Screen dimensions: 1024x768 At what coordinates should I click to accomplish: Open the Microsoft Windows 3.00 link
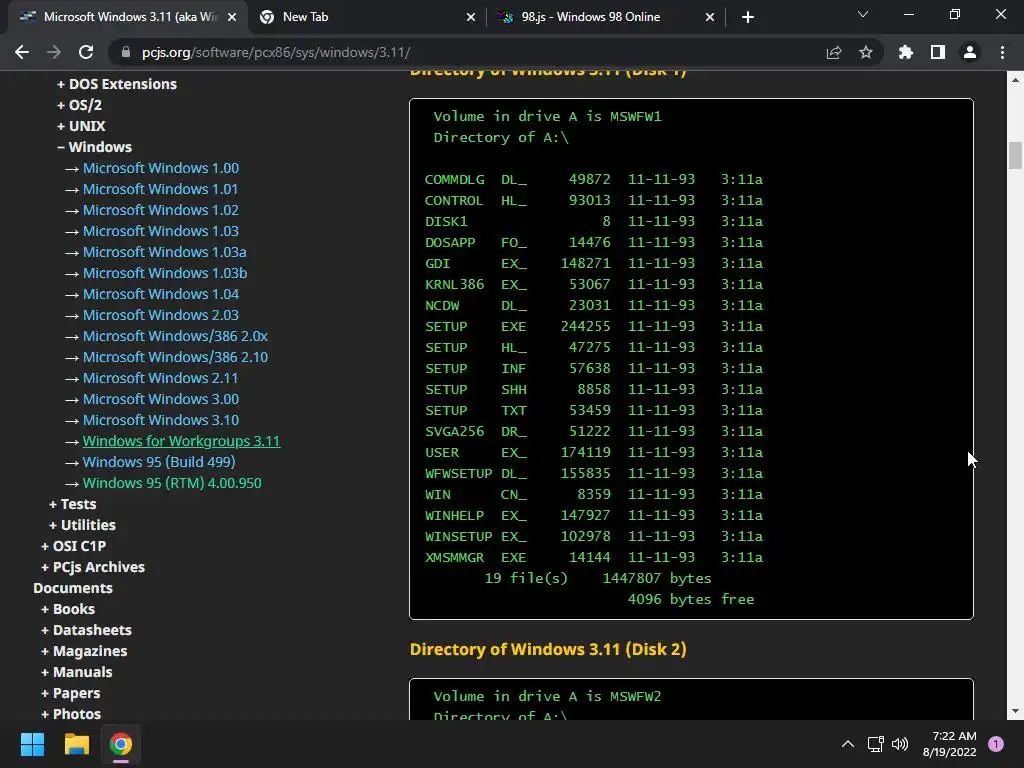(x=161, y=399)
